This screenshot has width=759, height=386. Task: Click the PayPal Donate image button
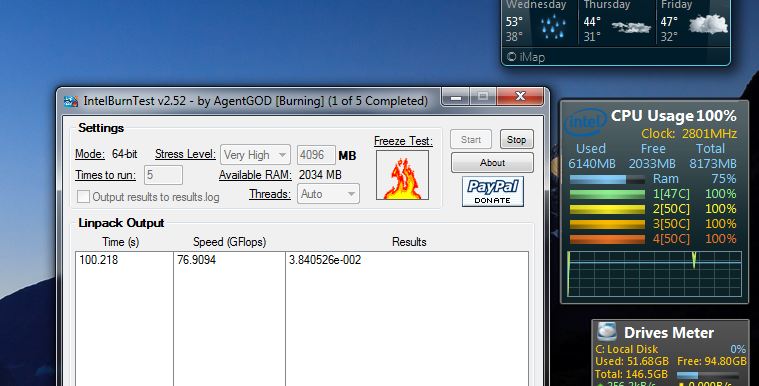[493, 191]
